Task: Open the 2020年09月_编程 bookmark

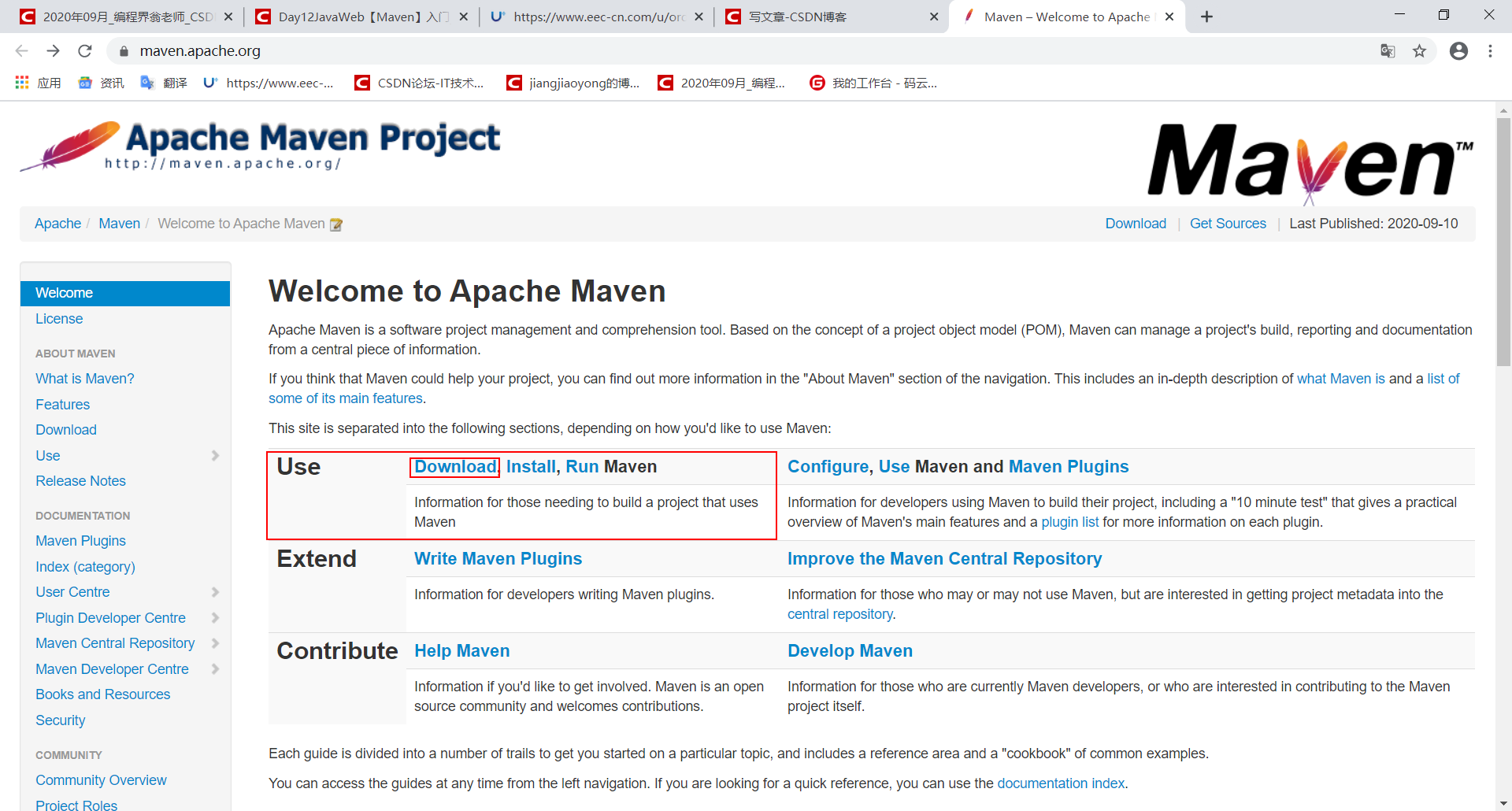Action: 721,83
